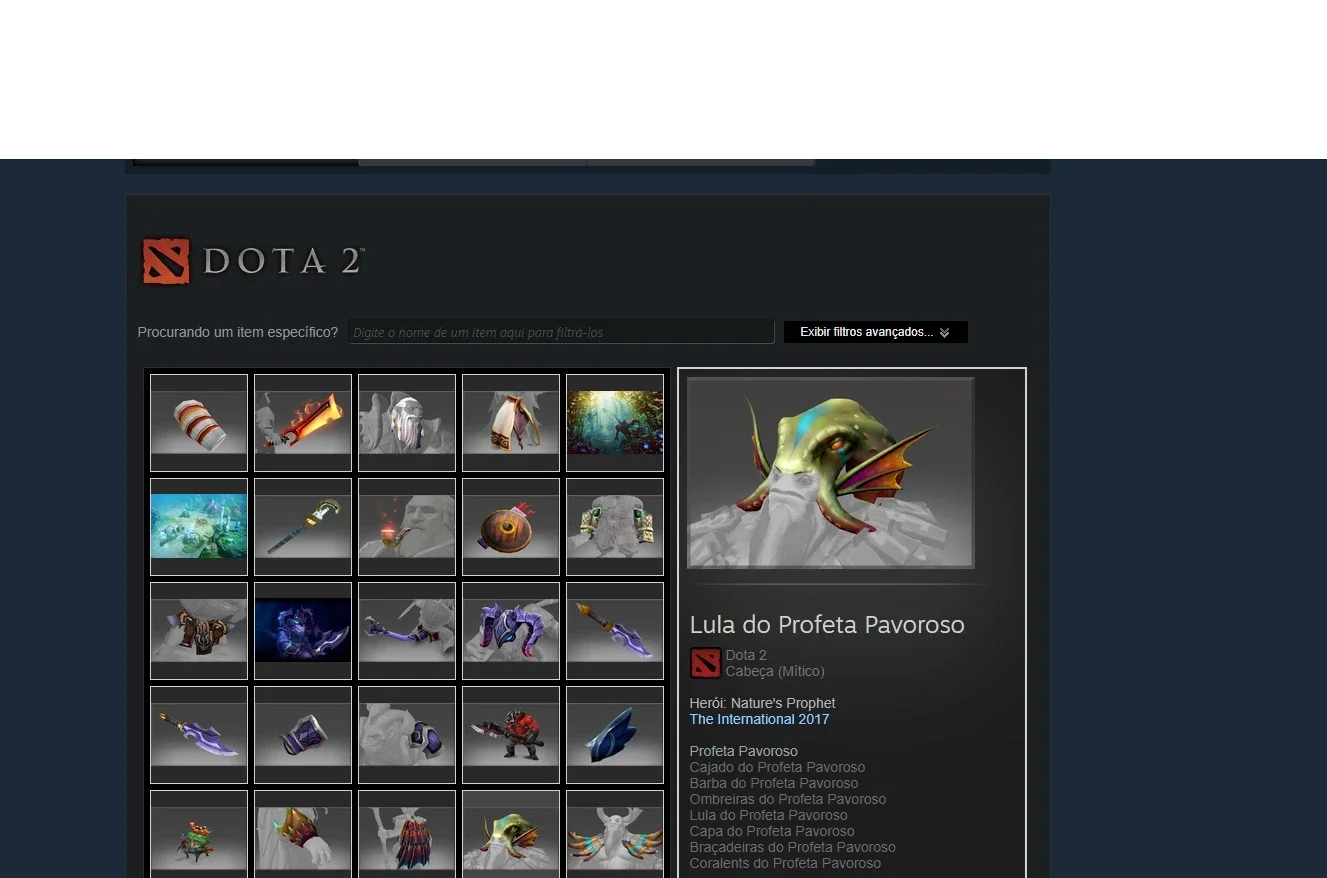Select the slender purple dagger with wrapped grip
This screenshot has width=1327, height=878.
[x=615, y=631]
